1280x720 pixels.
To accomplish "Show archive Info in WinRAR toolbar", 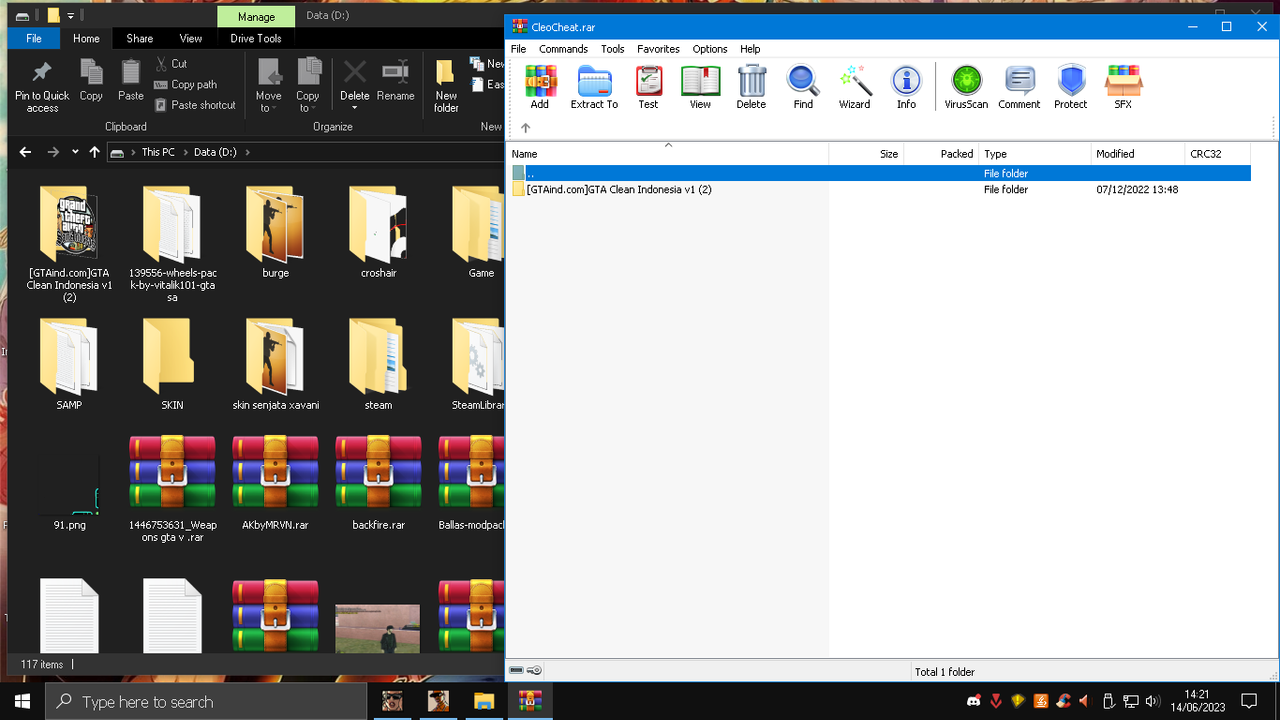I will click(x=906, y=87).
